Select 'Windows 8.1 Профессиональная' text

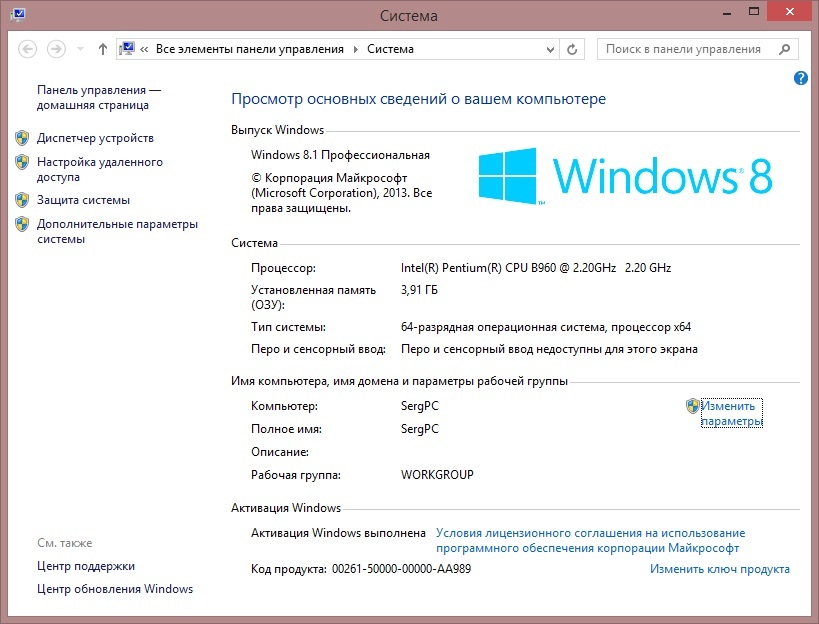340,155
